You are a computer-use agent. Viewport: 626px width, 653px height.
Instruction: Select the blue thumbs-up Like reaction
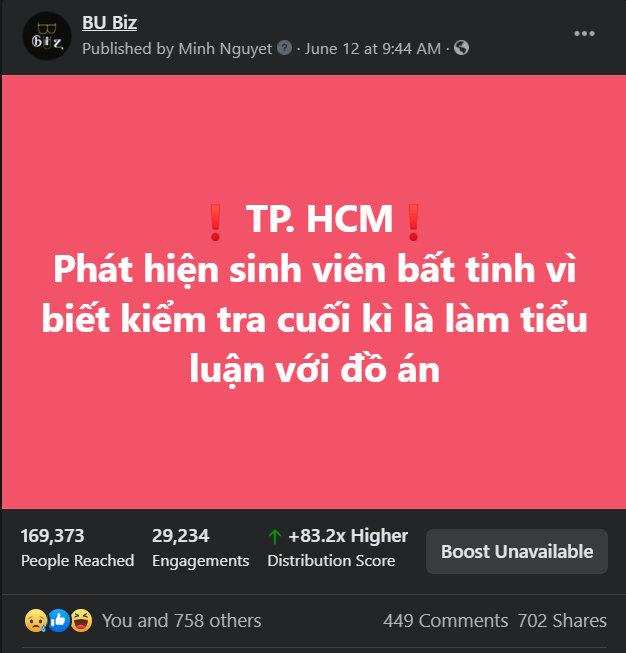pos(59,621)
